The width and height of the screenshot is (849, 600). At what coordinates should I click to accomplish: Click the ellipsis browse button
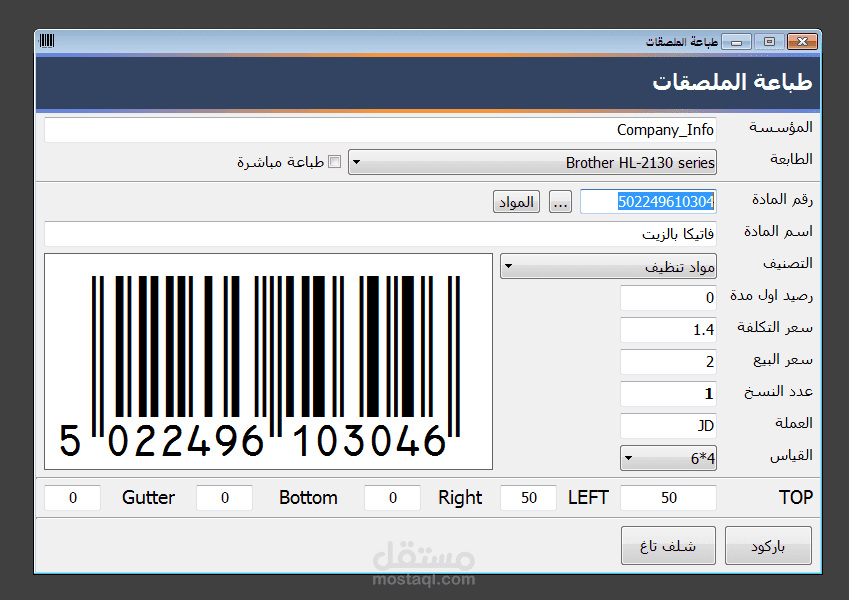(x=560, y=202)
